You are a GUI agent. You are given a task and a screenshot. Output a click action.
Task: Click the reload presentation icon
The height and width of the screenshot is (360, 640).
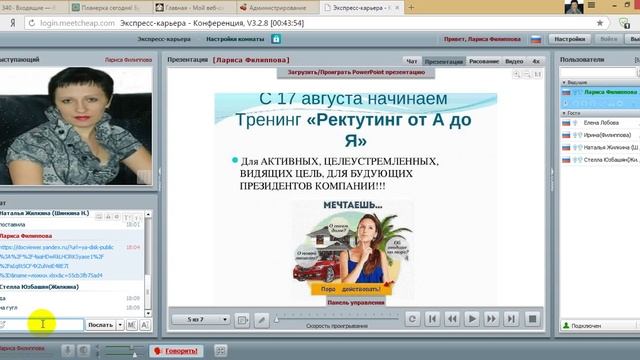412,319
